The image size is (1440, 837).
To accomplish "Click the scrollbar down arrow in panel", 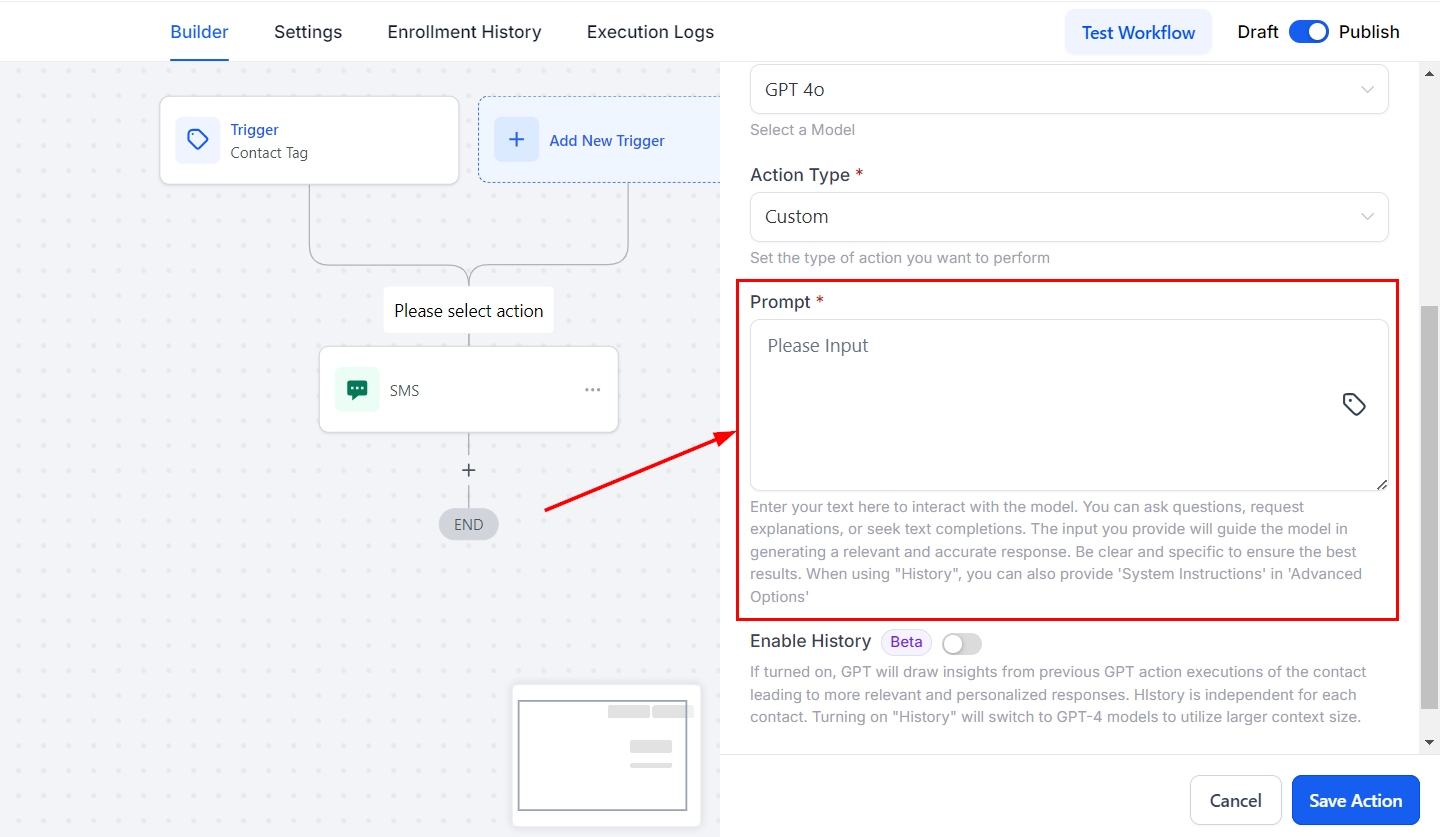I will click(x=1429, y=742).
